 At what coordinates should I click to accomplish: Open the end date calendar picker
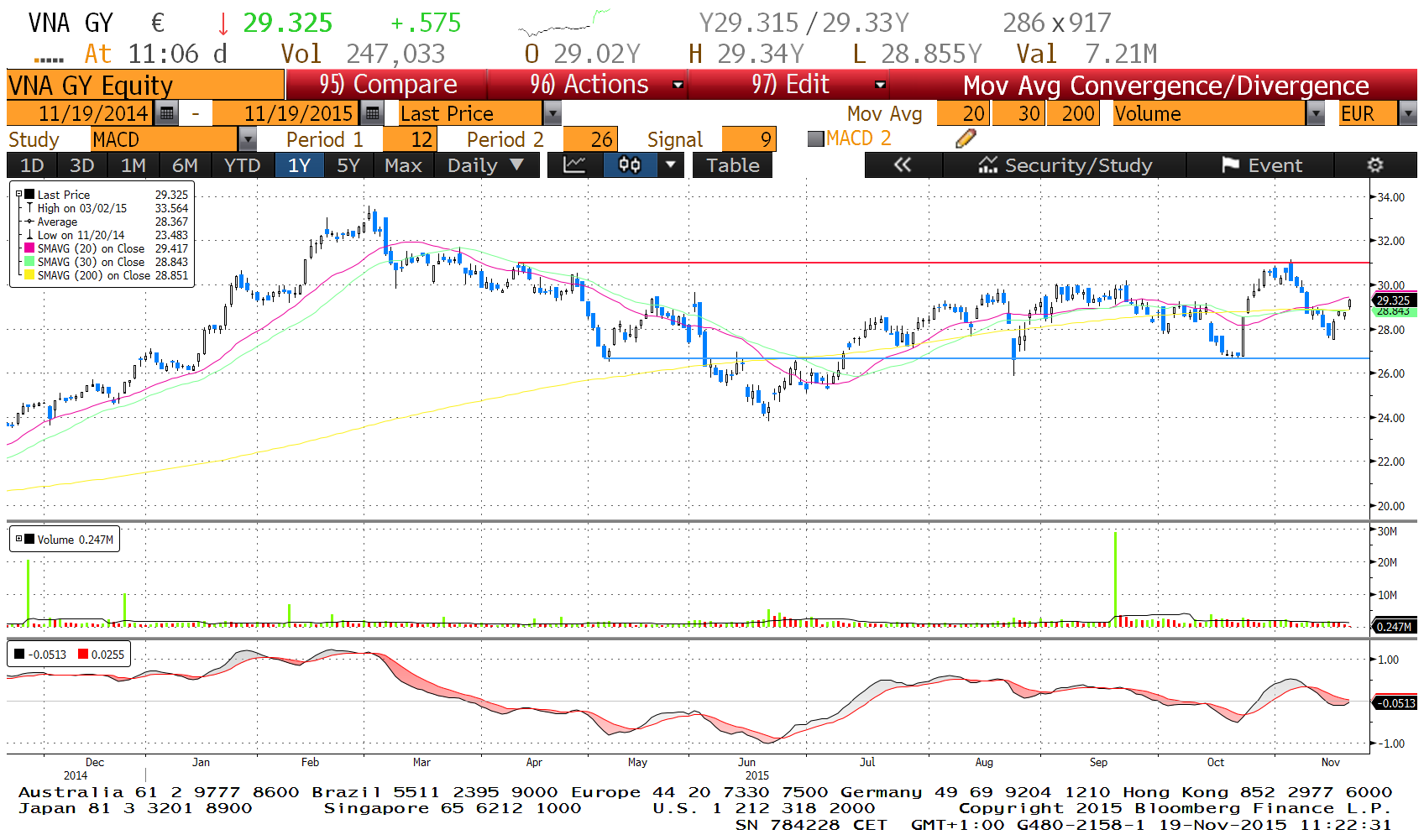tap(372, 113)
